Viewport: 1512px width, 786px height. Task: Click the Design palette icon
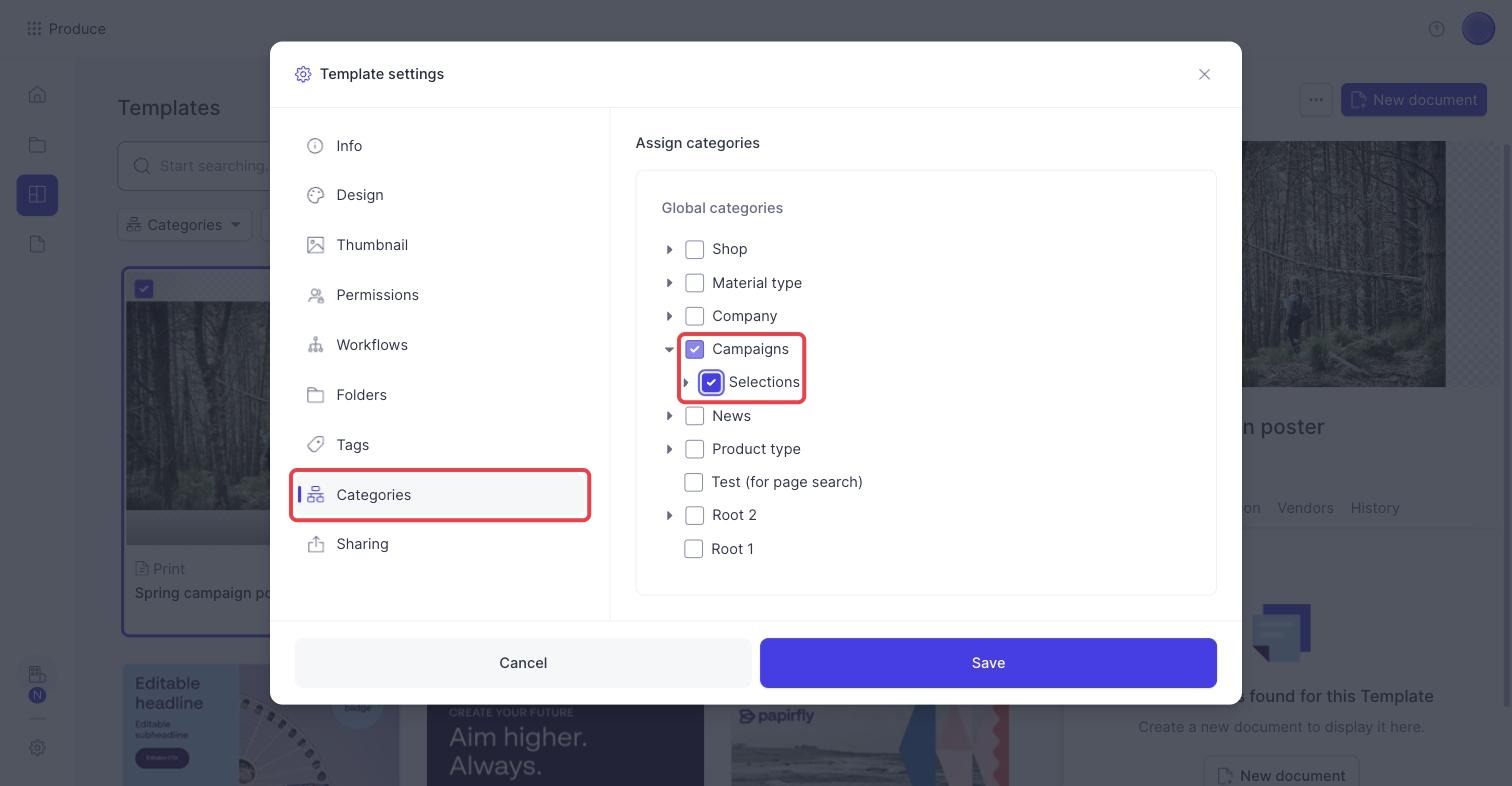315,195
